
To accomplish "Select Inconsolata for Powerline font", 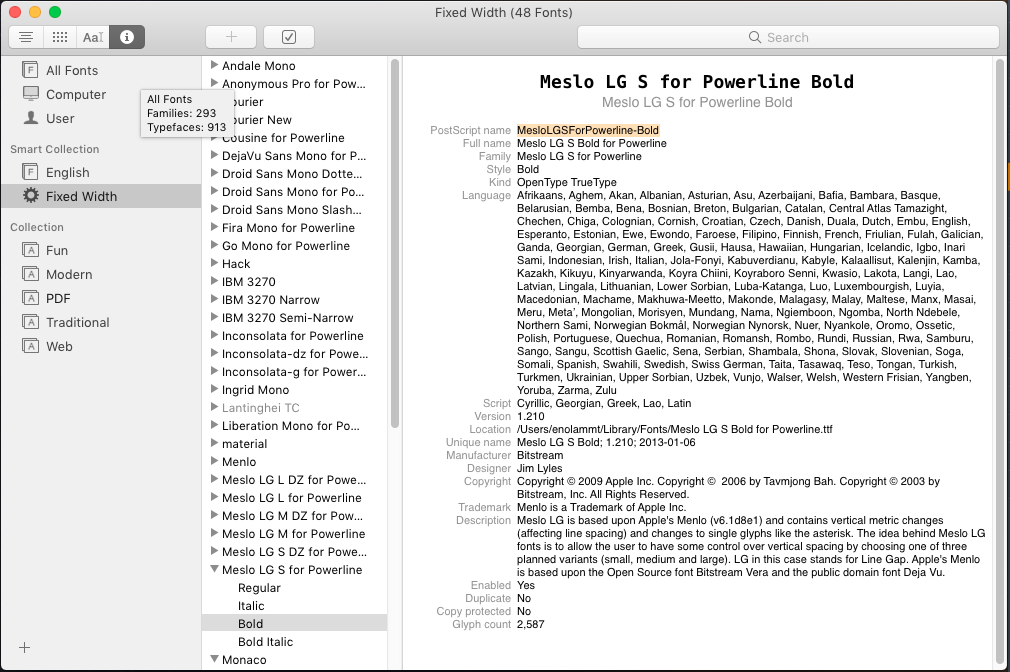I will [292, 336].
